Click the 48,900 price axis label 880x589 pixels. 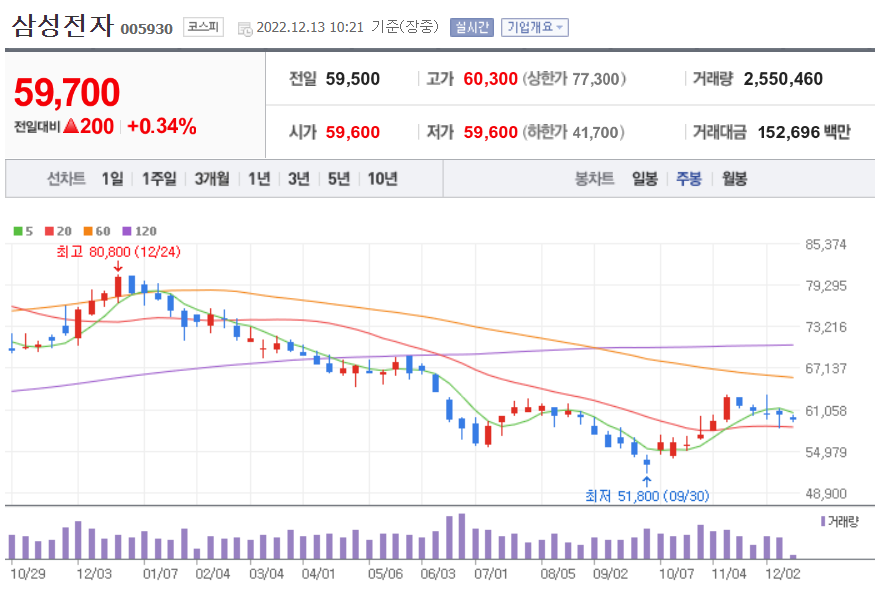coord(826,494)
